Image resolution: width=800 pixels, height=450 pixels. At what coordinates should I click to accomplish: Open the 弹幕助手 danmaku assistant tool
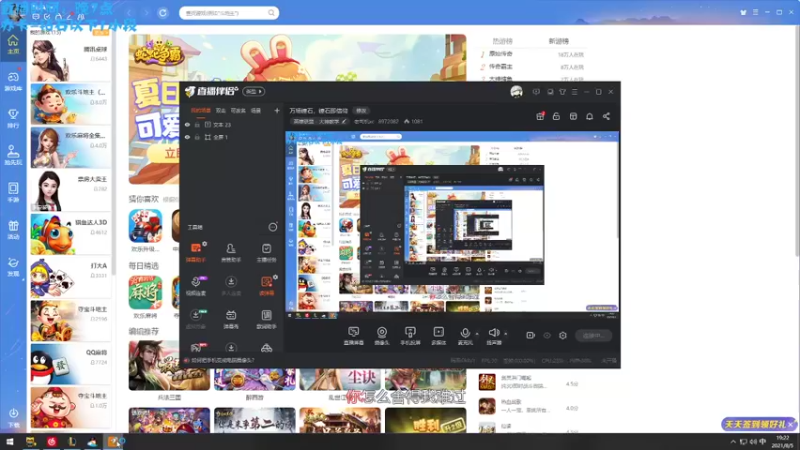click(x=196, y=252)
